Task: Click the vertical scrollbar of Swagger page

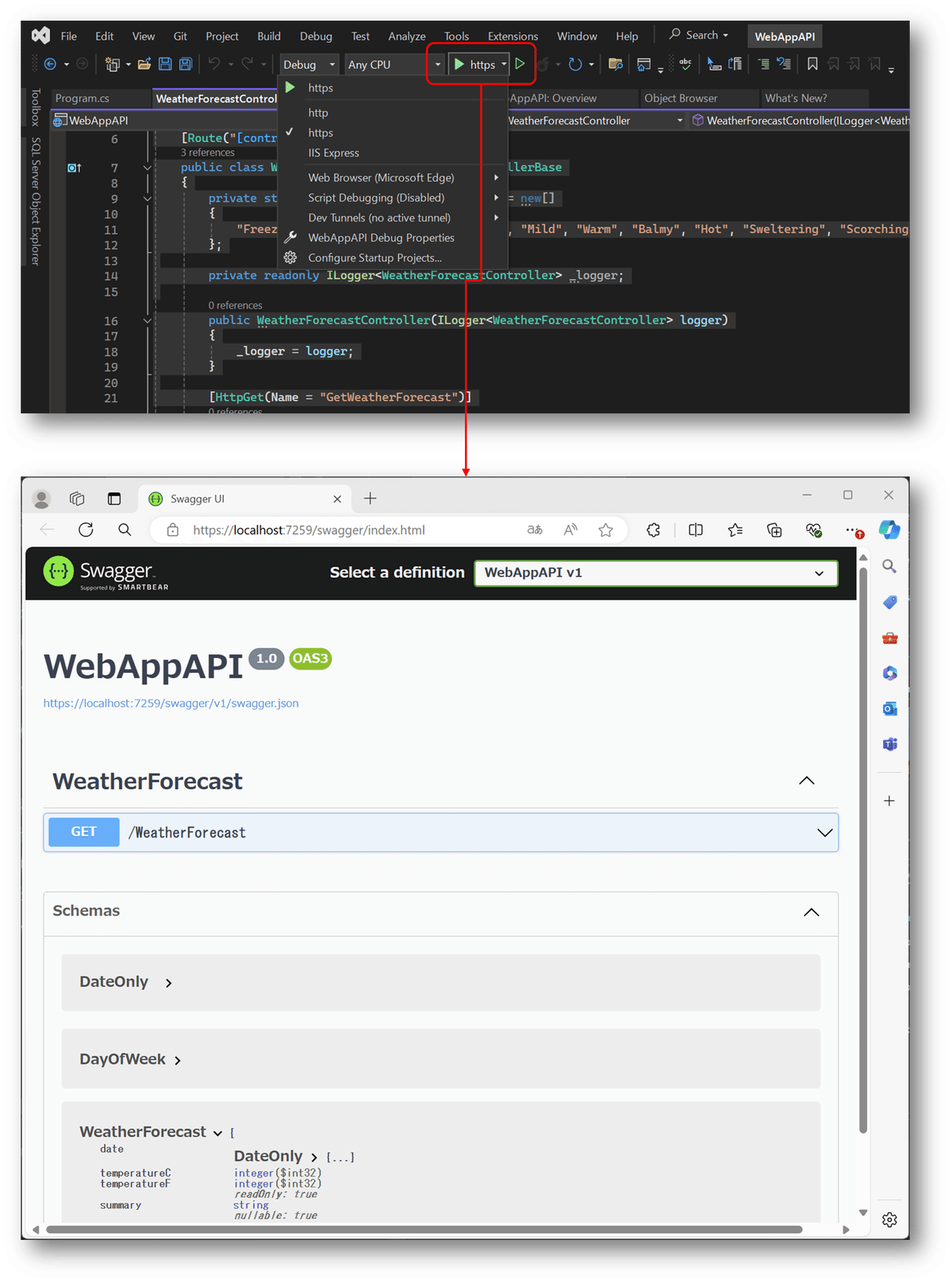Action: point(863,850)
